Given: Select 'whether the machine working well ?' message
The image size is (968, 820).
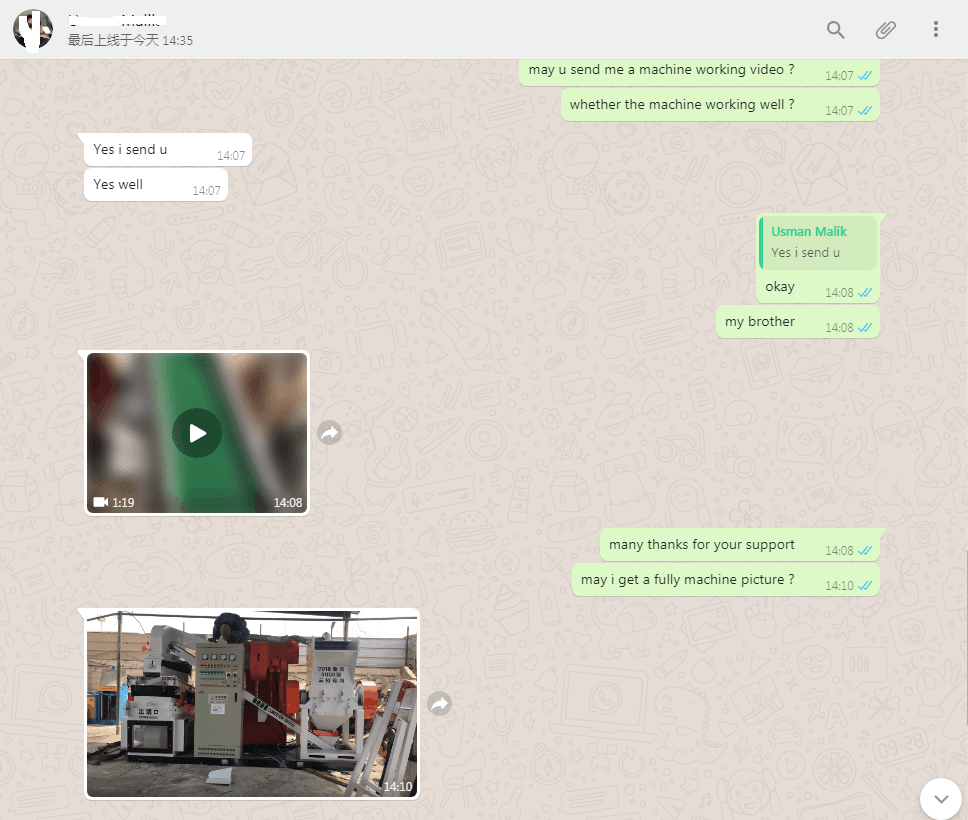Looking at the screenshot, I should [720, 105].
